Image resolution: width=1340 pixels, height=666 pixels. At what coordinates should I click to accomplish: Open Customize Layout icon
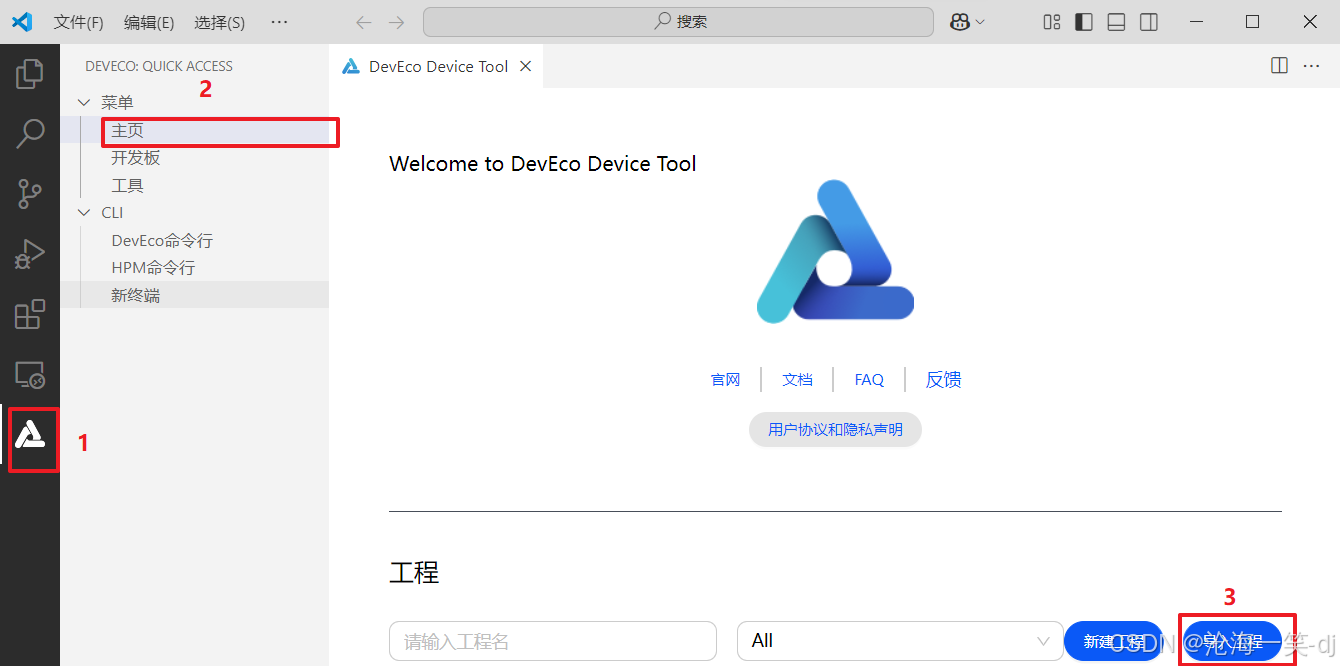pyautogui.click(x=1051, y=22)
